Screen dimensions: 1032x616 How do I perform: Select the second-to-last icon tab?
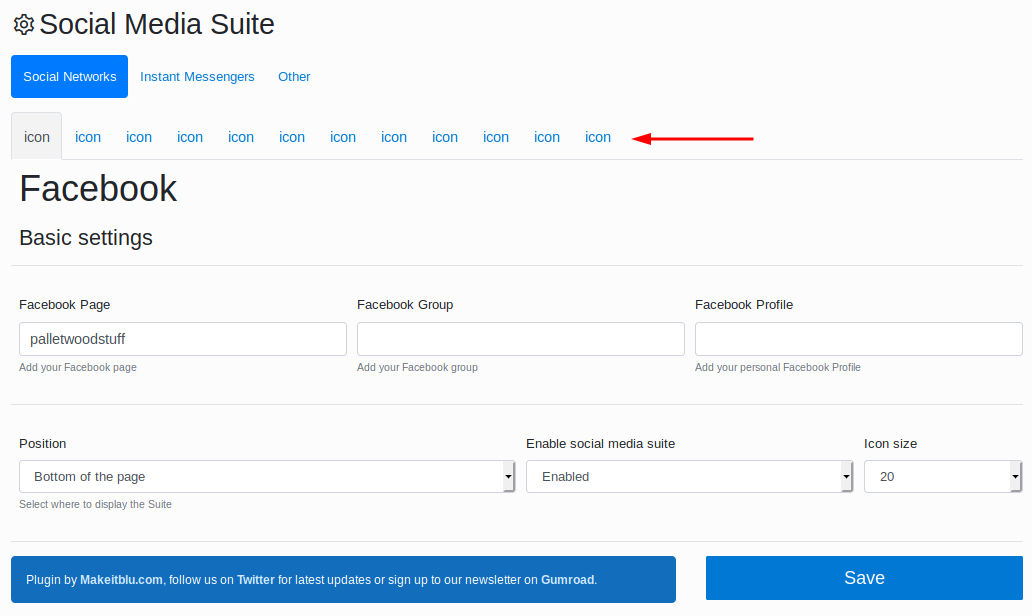coord(547,137)
